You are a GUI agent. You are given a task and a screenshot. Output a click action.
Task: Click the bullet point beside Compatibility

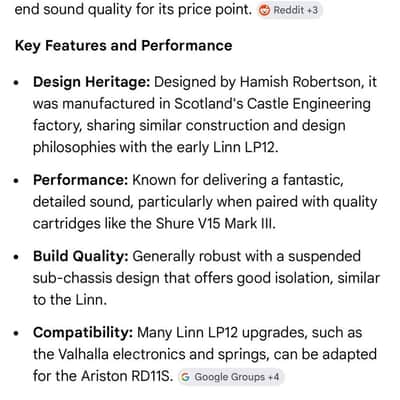coord(17,333)
